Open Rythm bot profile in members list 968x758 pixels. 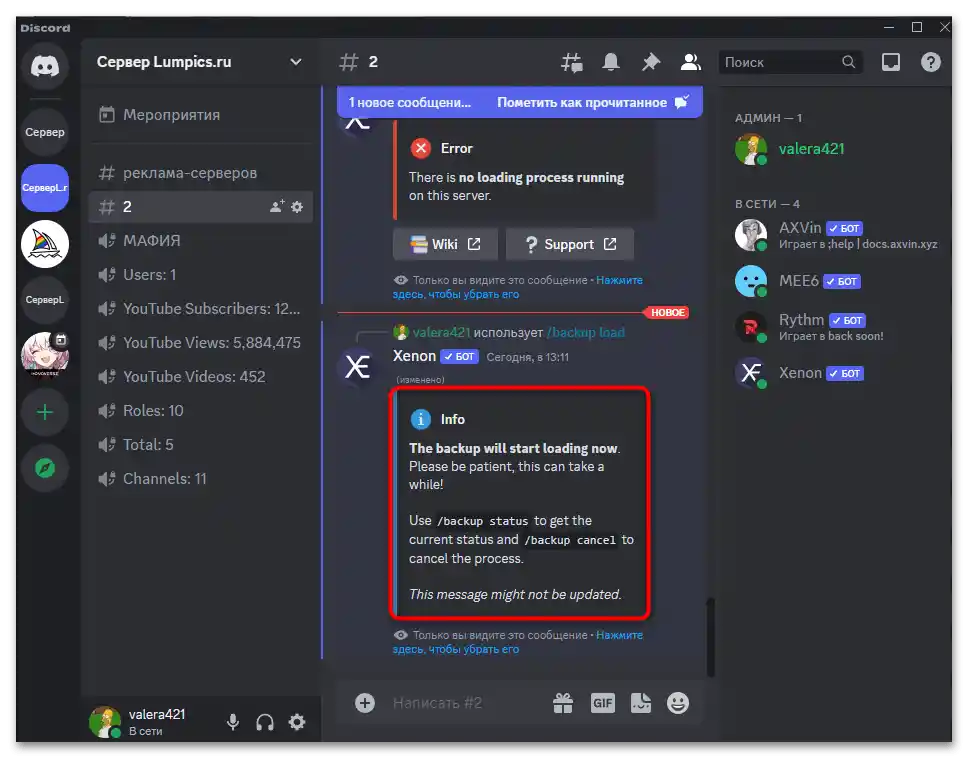(837, 327)
